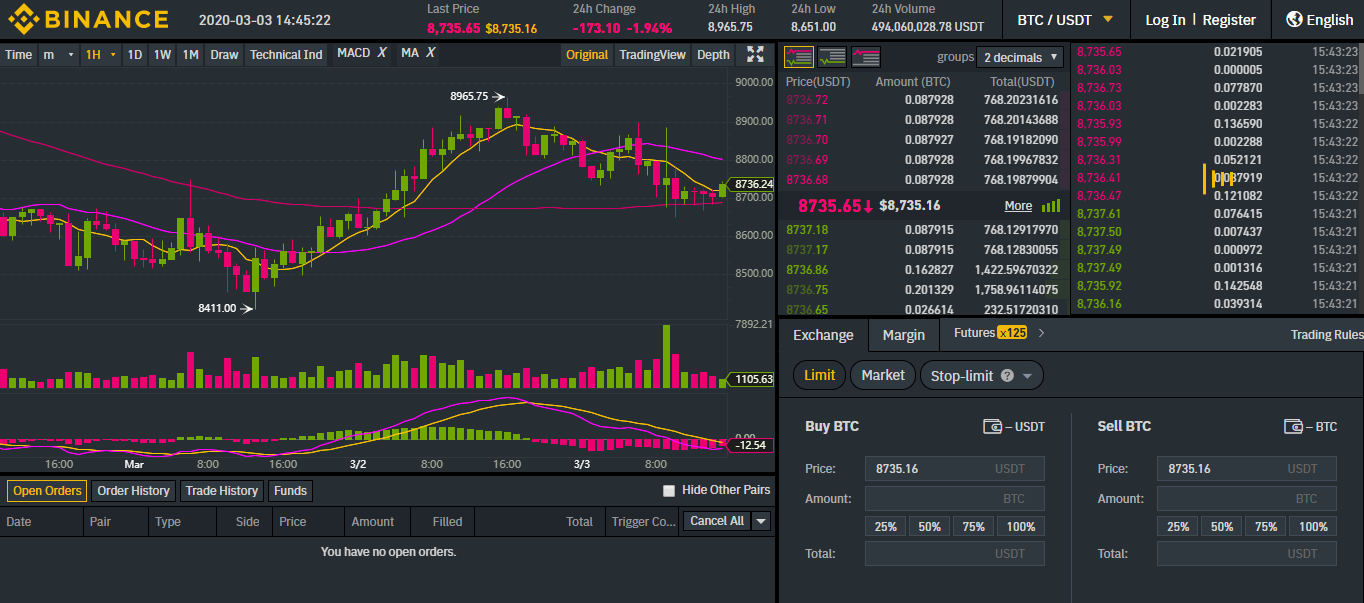Remove the MACD indicator with its X
Image resolution: width=1364 pixels, height=603 pixels.
coord(382,53)
